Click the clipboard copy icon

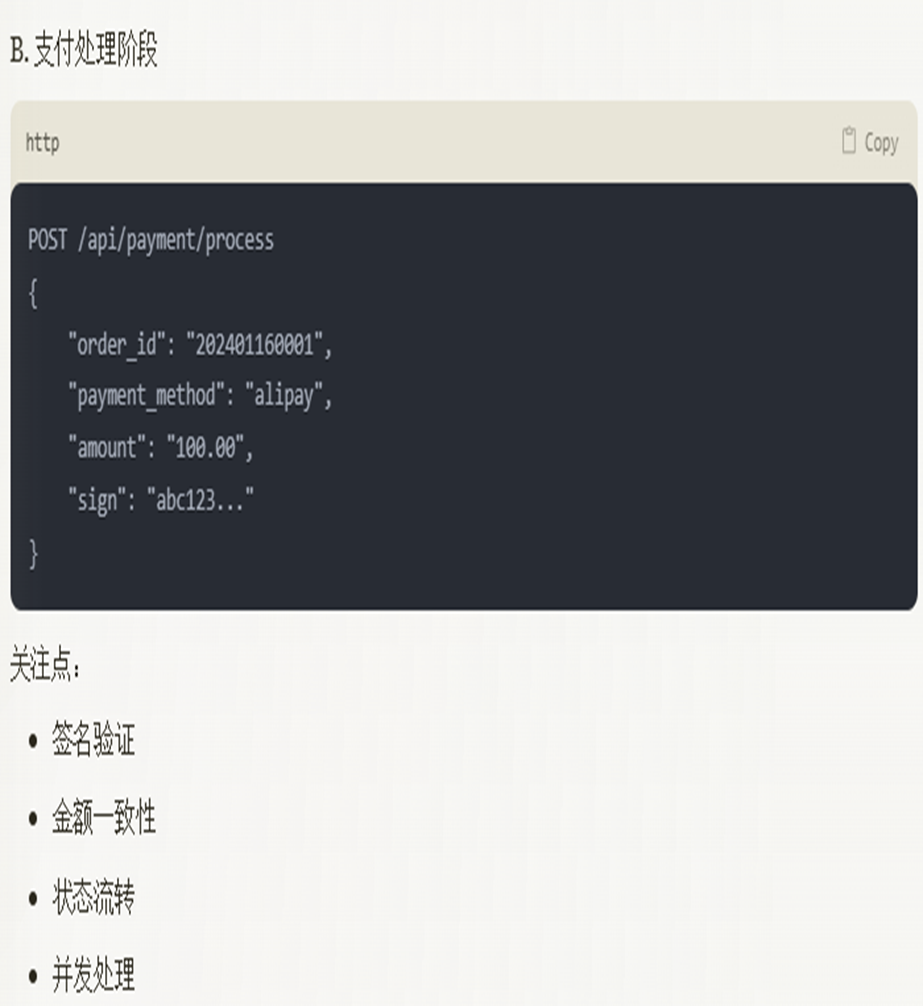coord(848,141)
